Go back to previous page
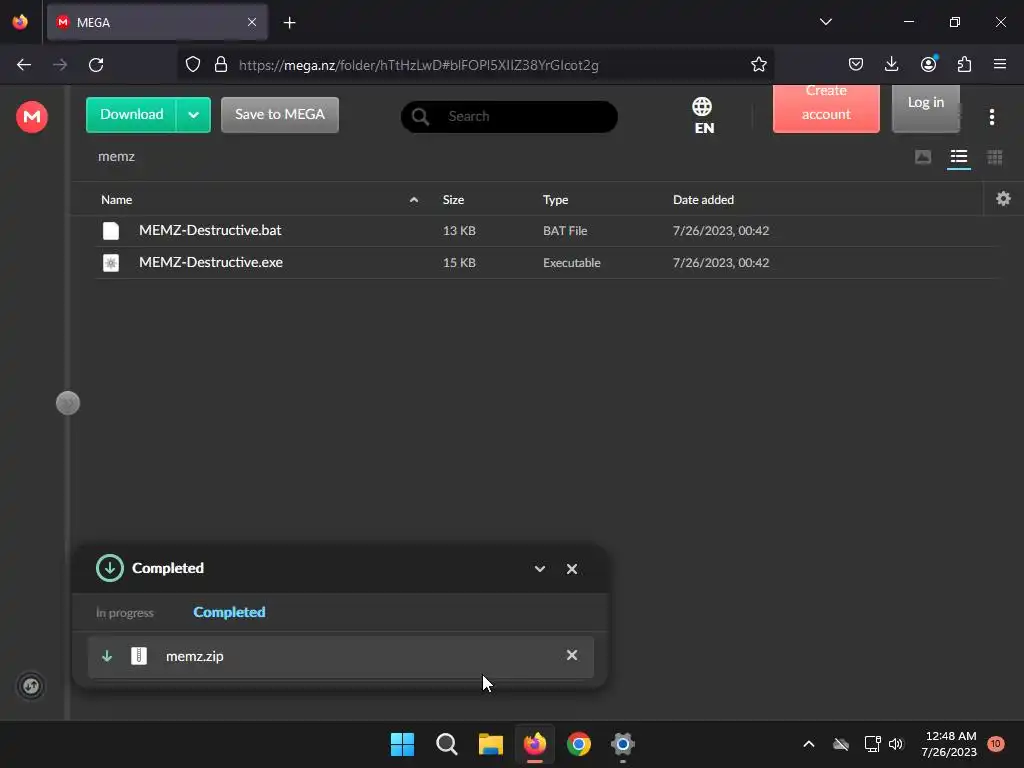Viewport: 1024px width, 768px height. point(24,65)
